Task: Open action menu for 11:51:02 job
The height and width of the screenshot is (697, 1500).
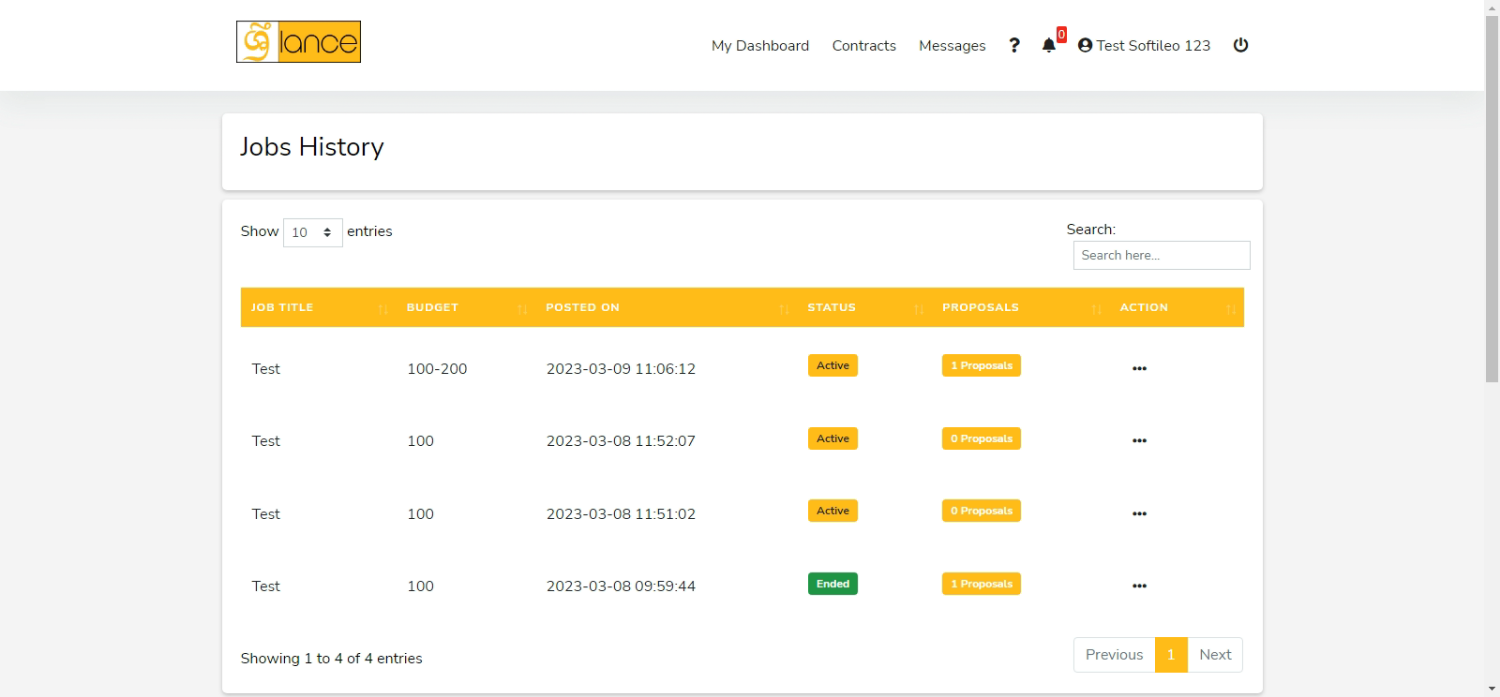Action: pyautogui.click(x=1139, y=514)
